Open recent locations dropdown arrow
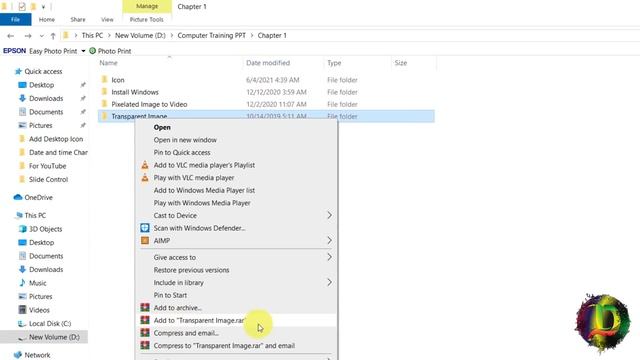Image resolution: width=640 pixels, height=360 pixels. 41,36
